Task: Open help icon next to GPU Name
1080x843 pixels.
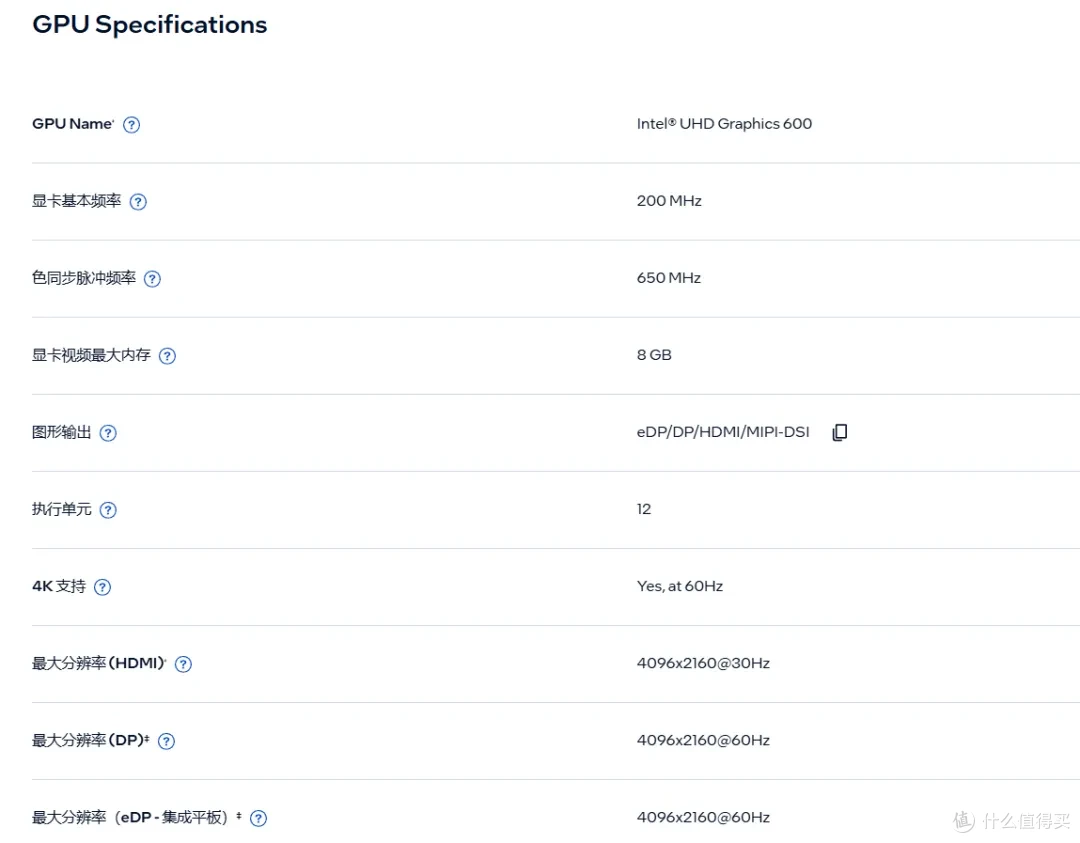Action: (131, 125)
